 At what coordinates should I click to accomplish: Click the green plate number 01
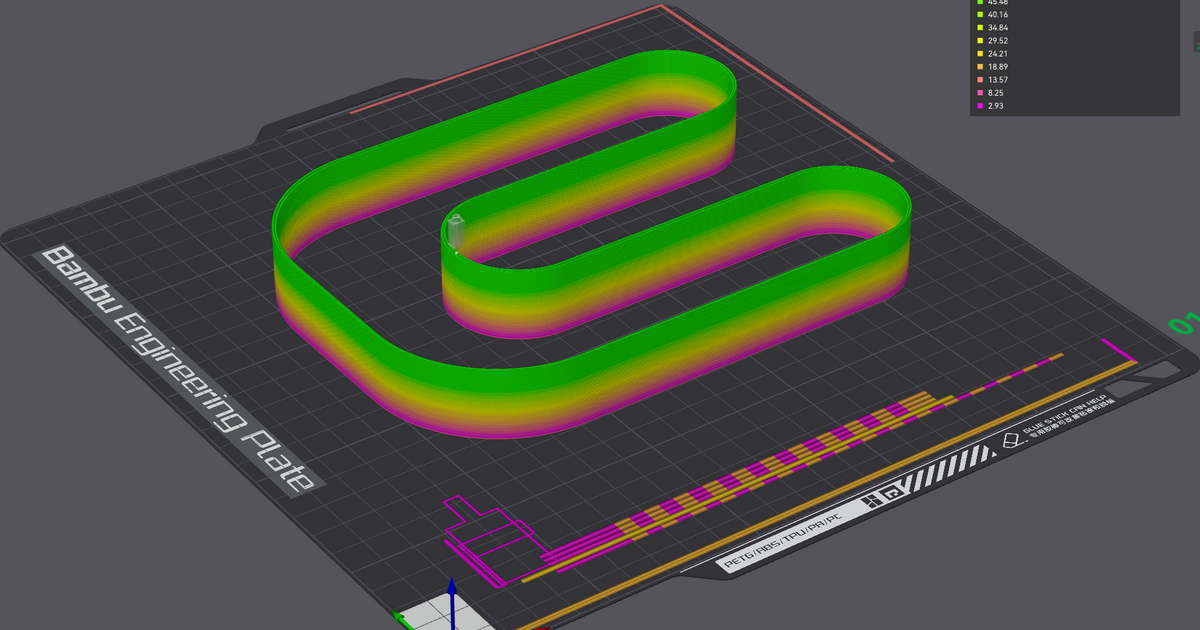[1184, 323]
